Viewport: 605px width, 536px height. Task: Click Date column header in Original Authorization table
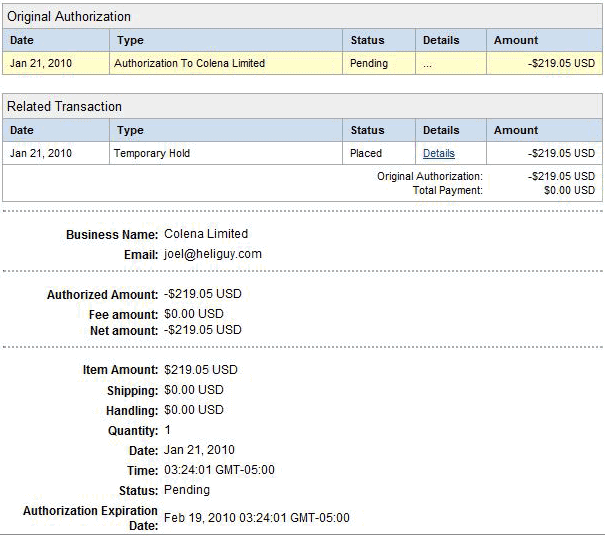[x=22, y=41]
